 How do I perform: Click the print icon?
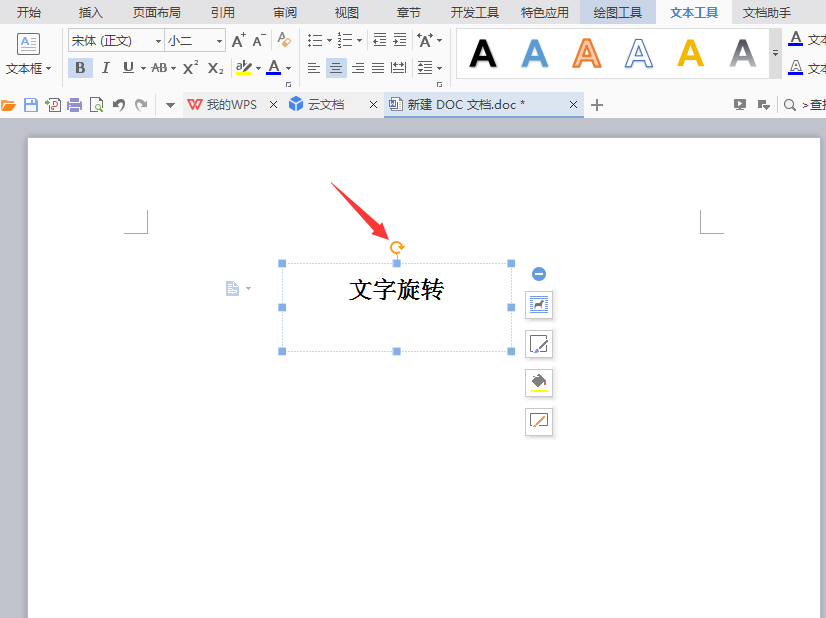click(x=75, y=105)
